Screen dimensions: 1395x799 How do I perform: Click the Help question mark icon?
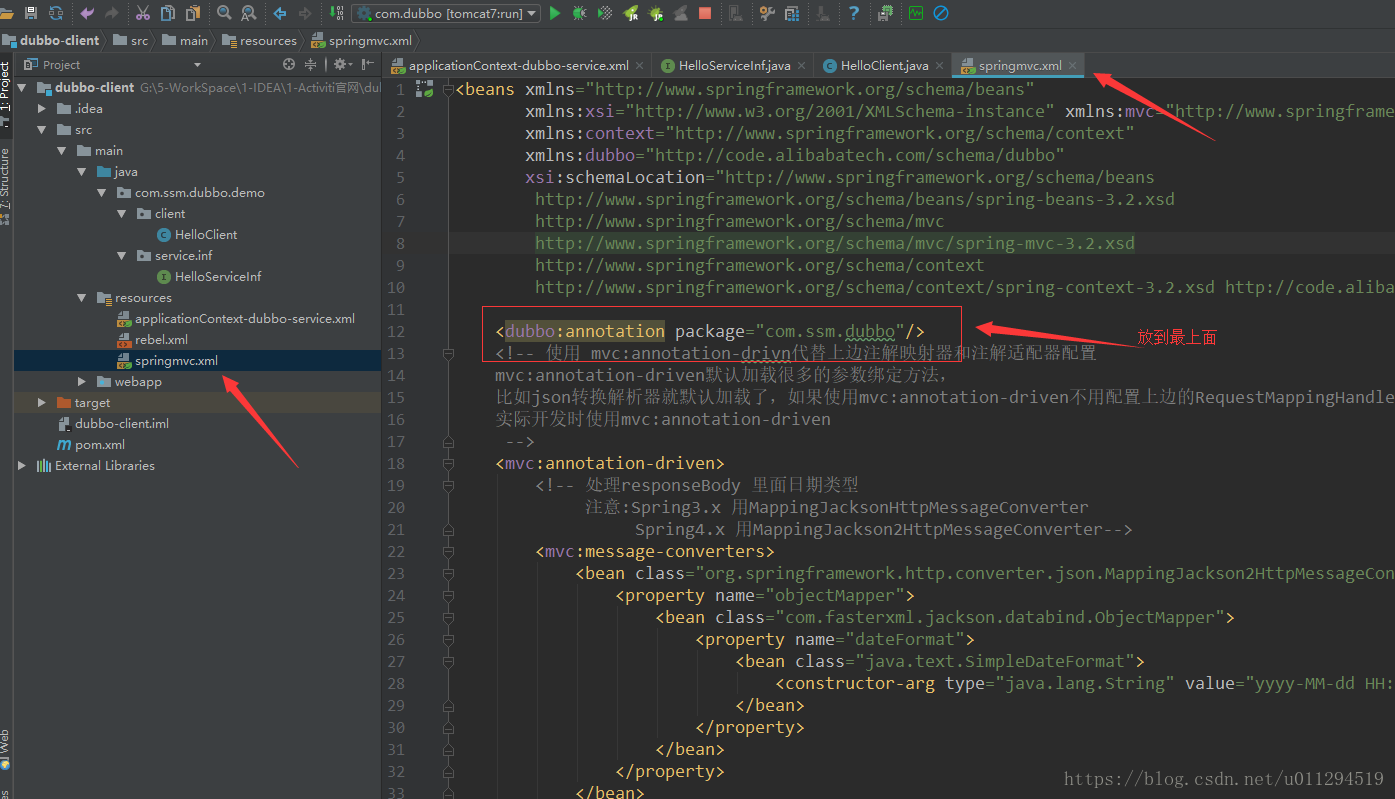click(x=853, y=13)
